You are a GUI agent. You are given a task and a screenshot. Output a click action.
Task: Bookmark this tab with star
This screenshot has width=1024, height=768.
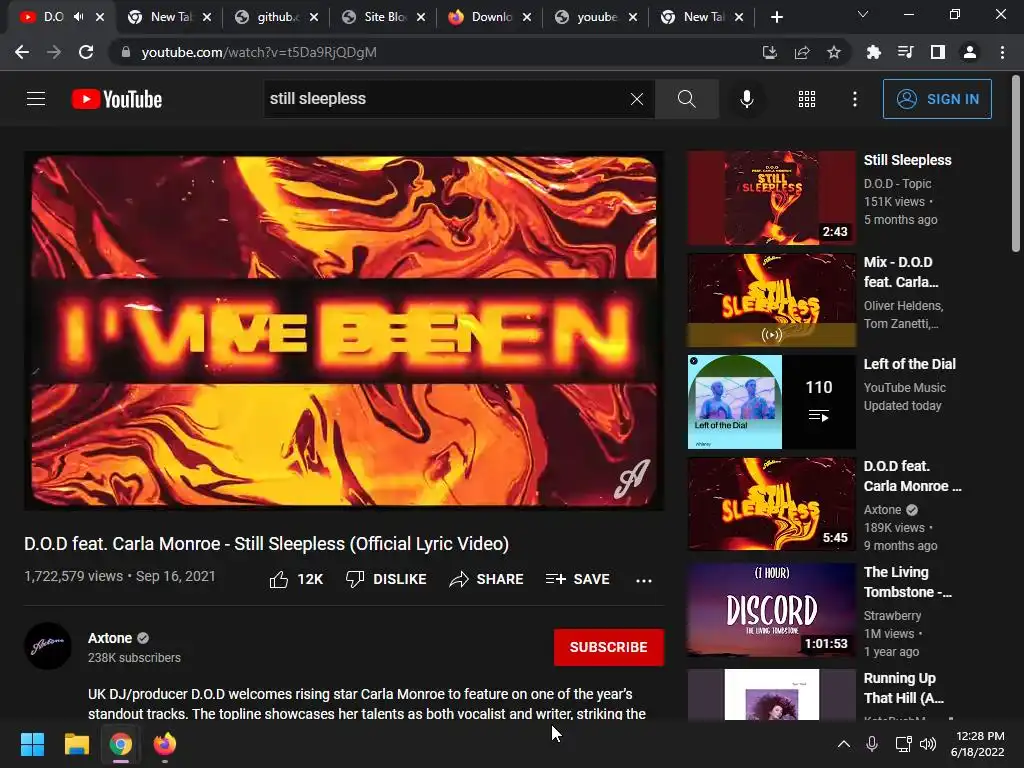834,52
